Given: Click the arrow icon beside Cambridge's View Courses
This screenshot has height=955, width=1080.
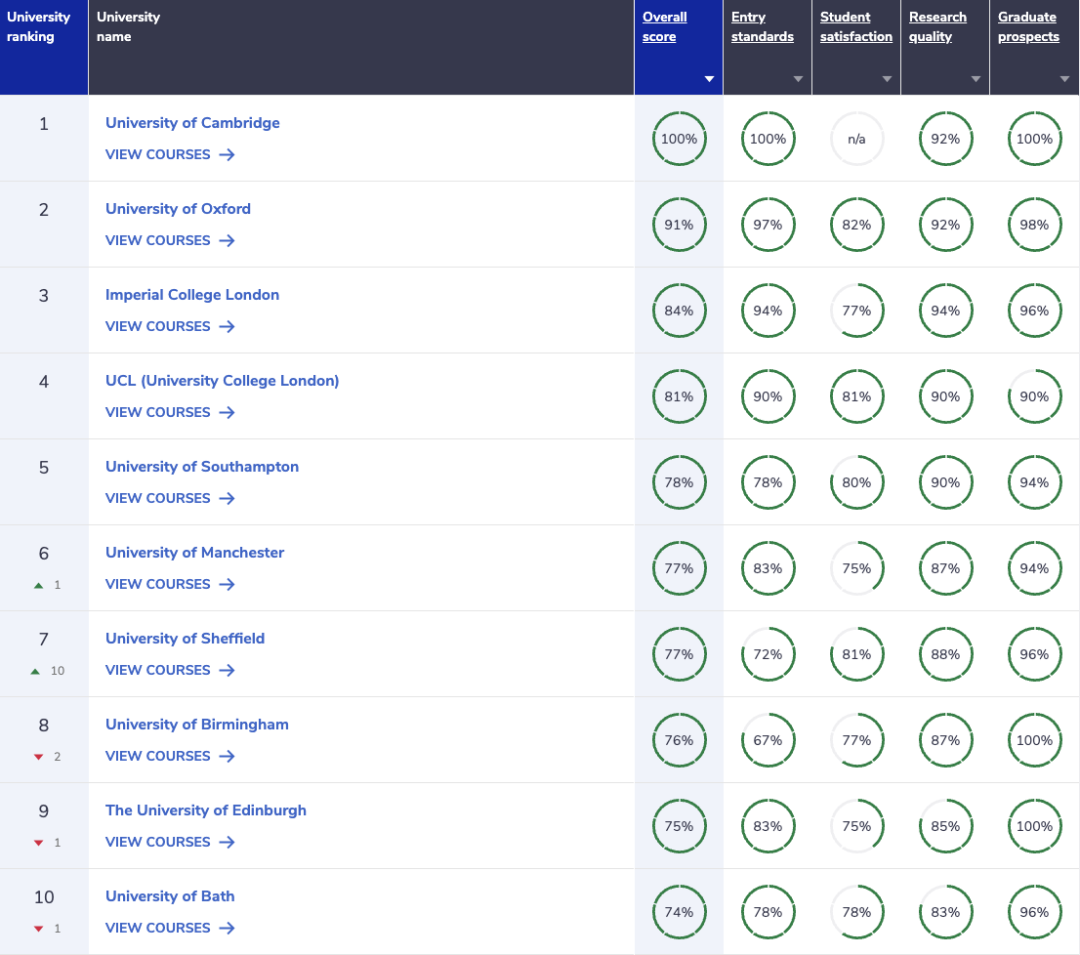Looking at the screenshot, I should (x=227, y=155).
